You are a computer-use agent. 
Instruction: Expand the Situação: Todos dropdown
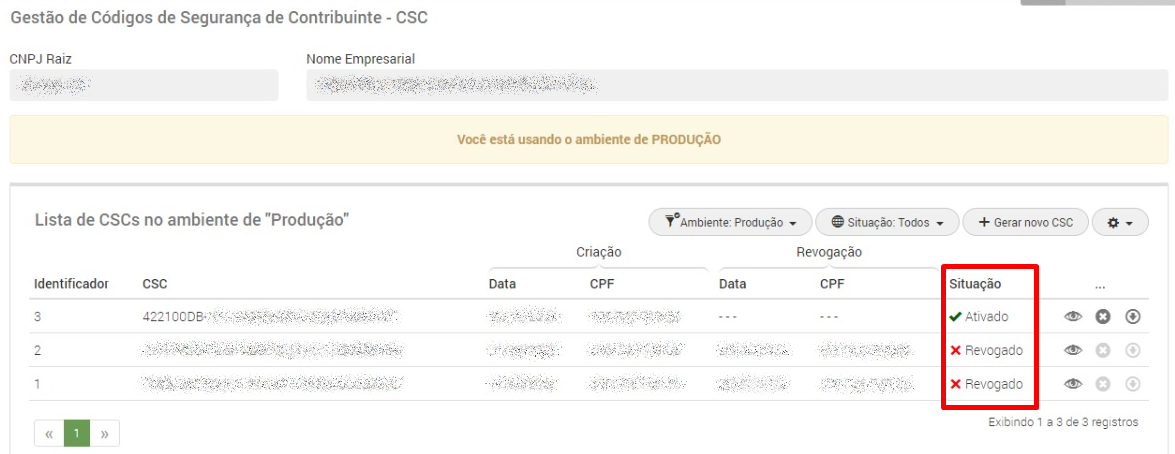887,223
